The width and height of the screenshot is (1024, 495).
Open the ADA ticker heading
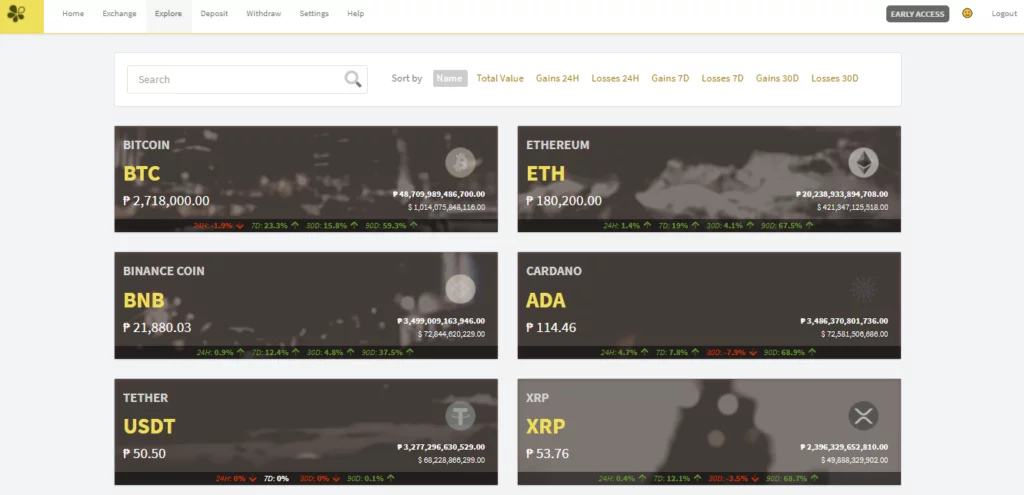point(546,300)
